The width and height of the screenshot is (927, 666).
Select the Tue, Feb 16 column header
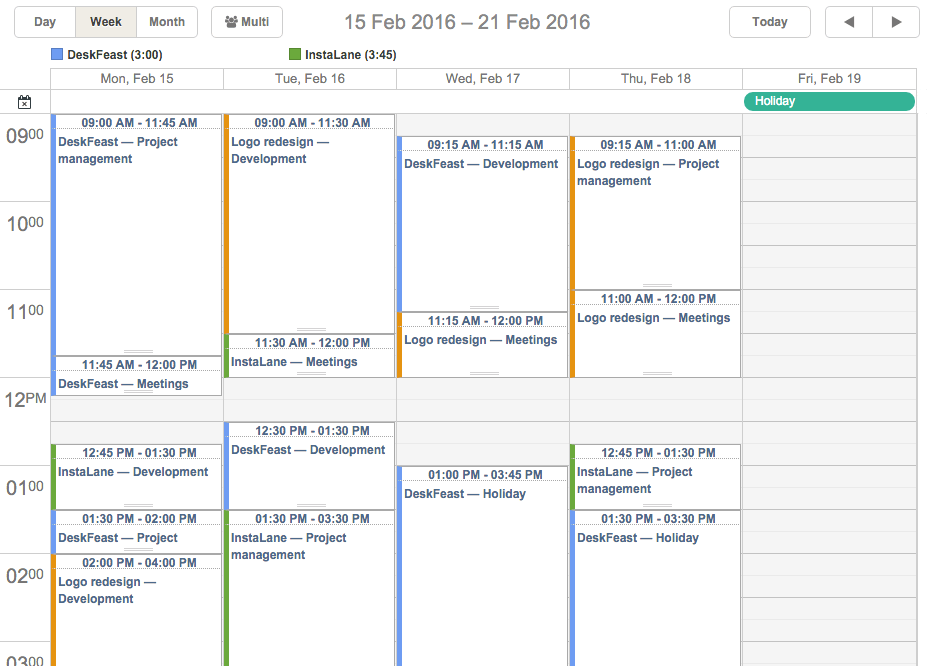(x=310, y=79)
